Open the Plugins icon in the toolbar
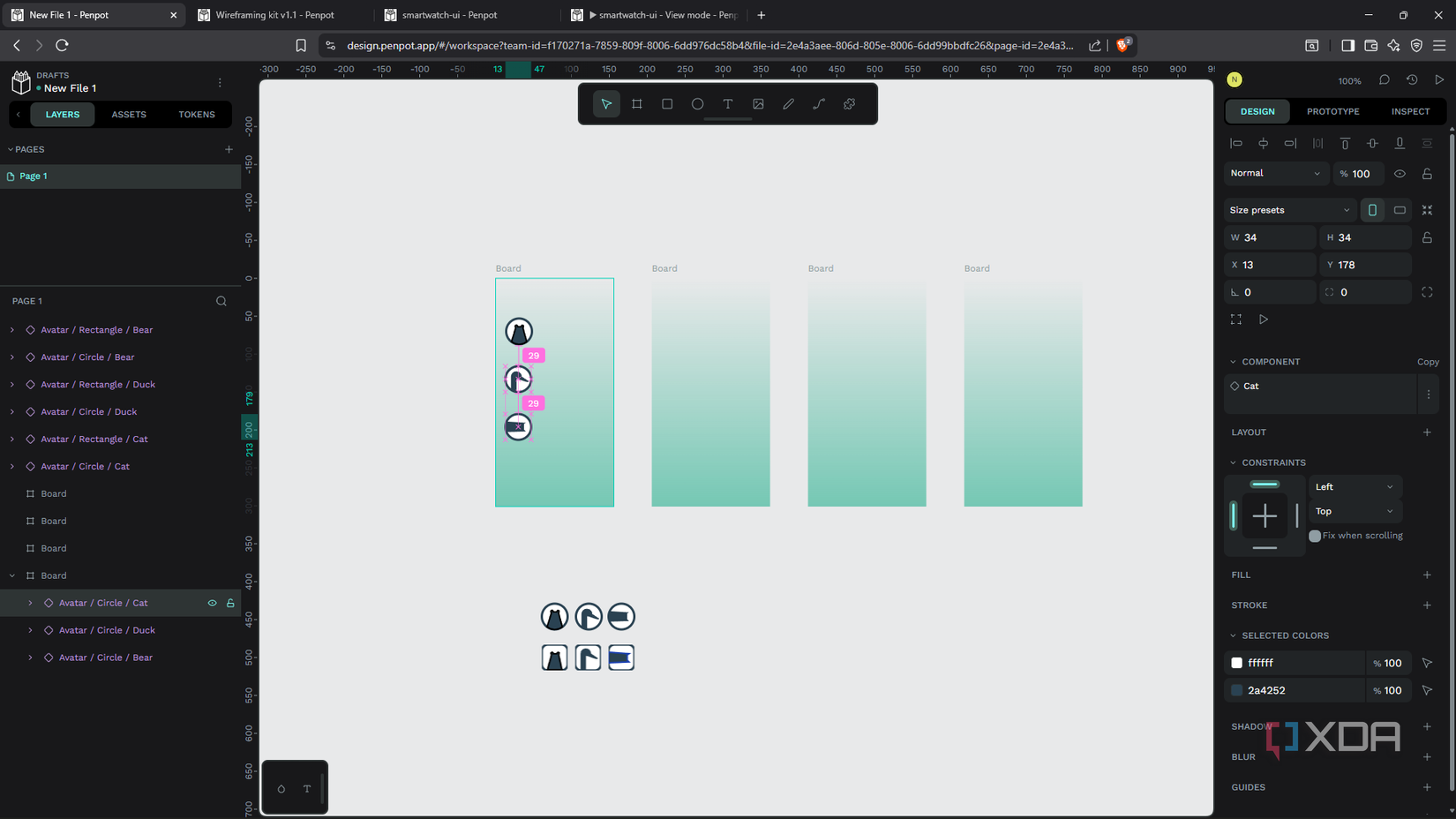 [849, 103]
